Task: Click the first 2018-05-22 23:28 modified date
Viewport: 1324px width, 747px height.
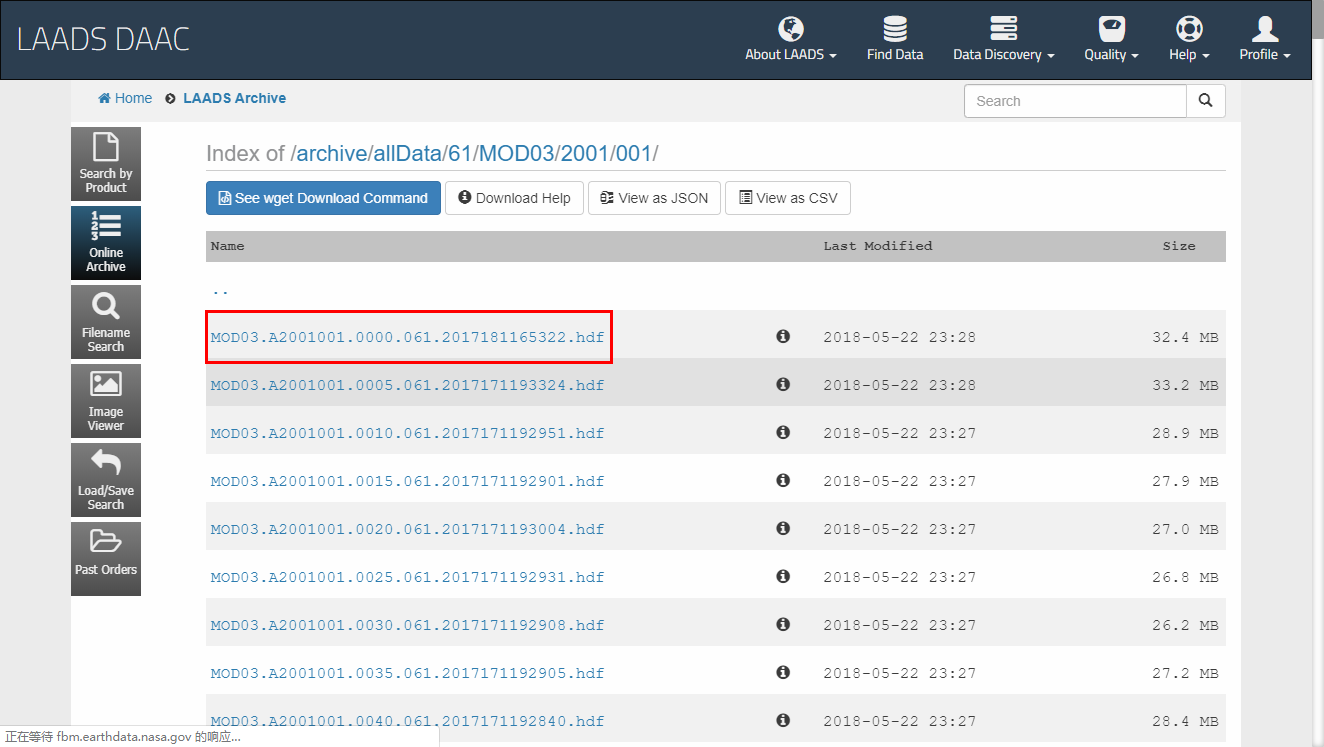Action: click(899, 337)
